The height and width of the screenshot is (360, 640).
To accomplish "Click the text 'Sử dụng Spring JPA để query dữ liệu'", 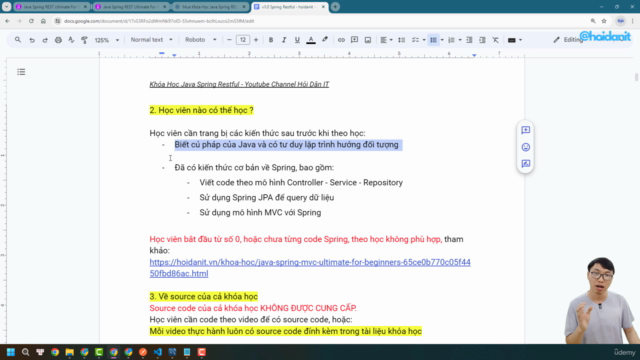I will (267, 198).
